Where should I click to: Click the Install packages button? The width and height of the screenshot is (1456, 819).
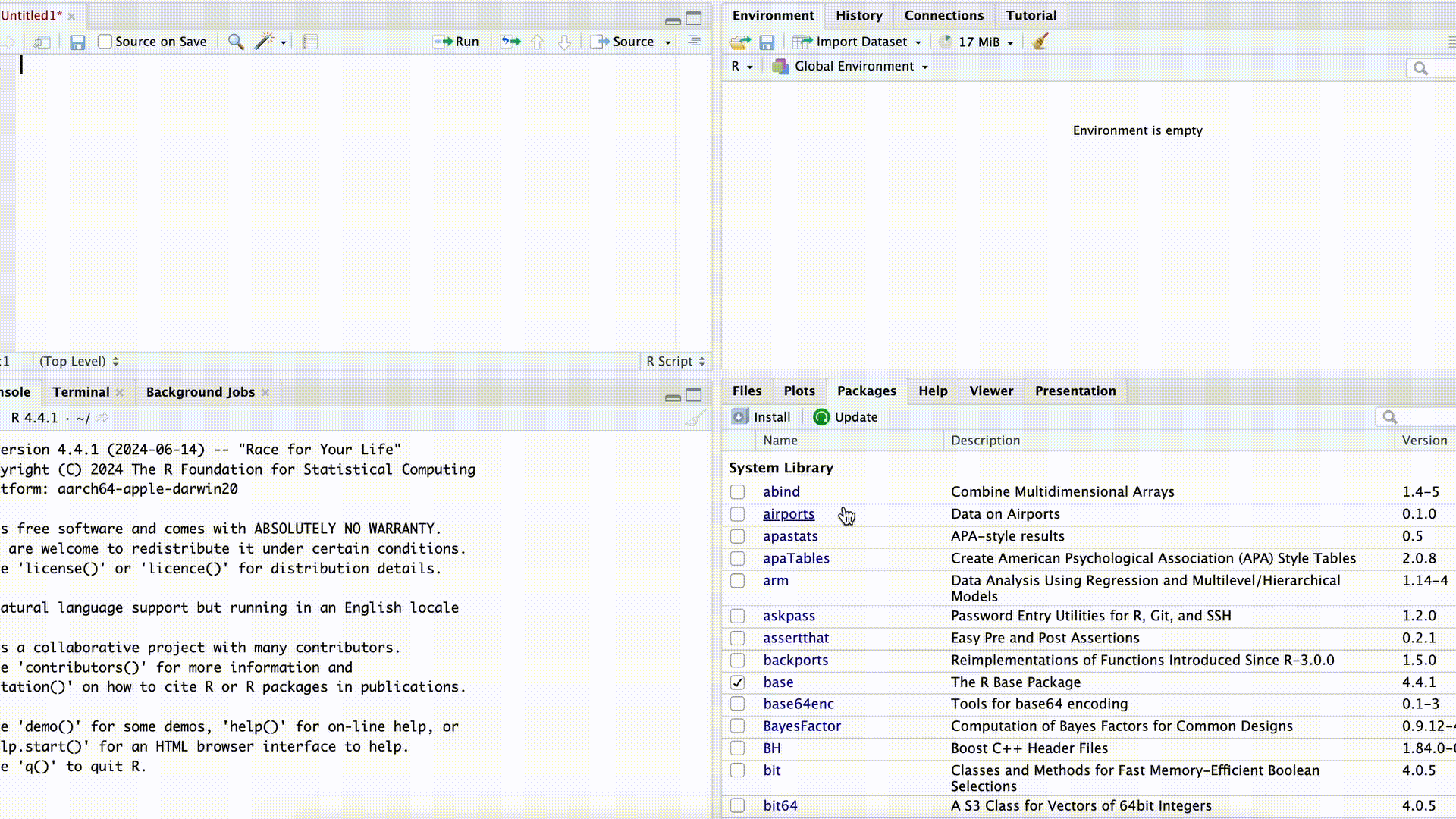[761, 417]
